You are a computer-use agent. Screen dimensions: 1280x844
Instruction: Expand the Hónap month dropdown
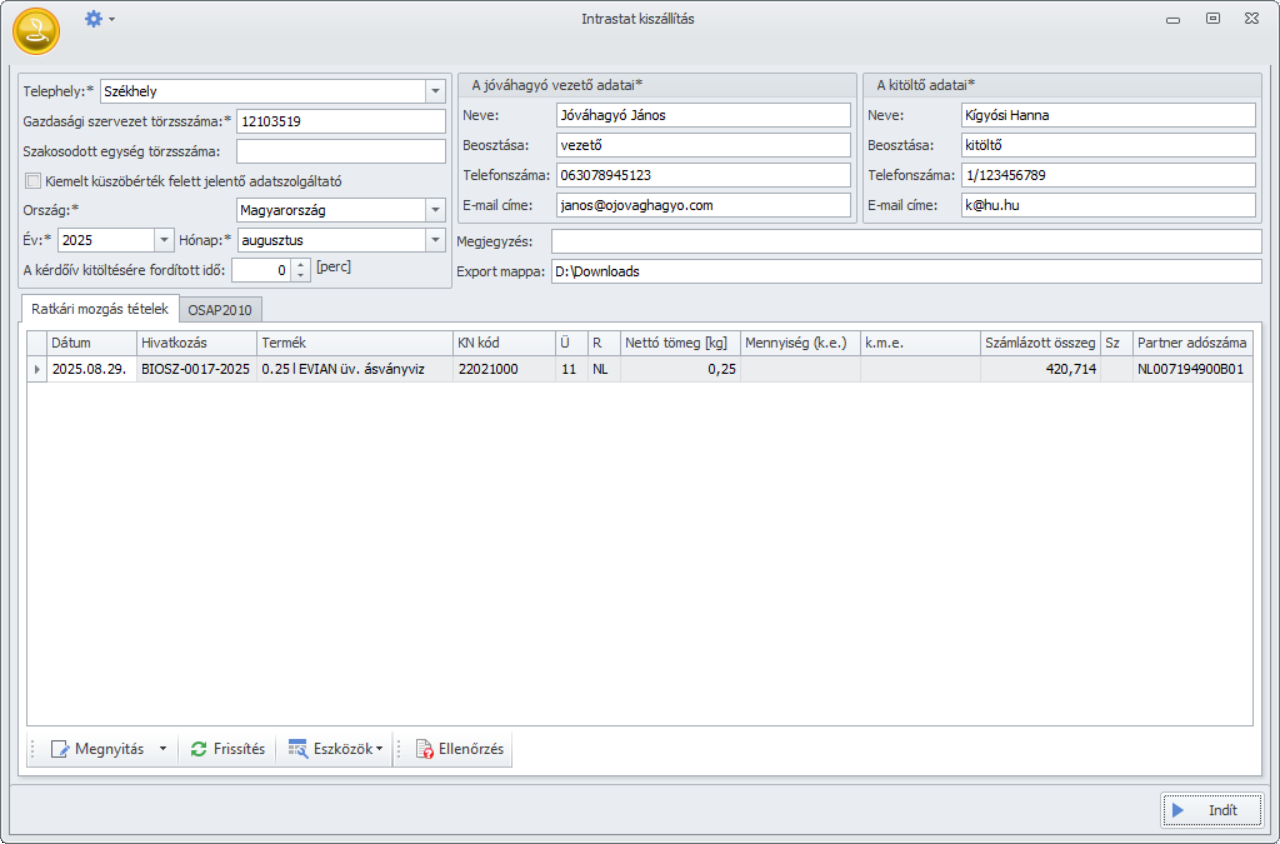[x=435, y=240]
